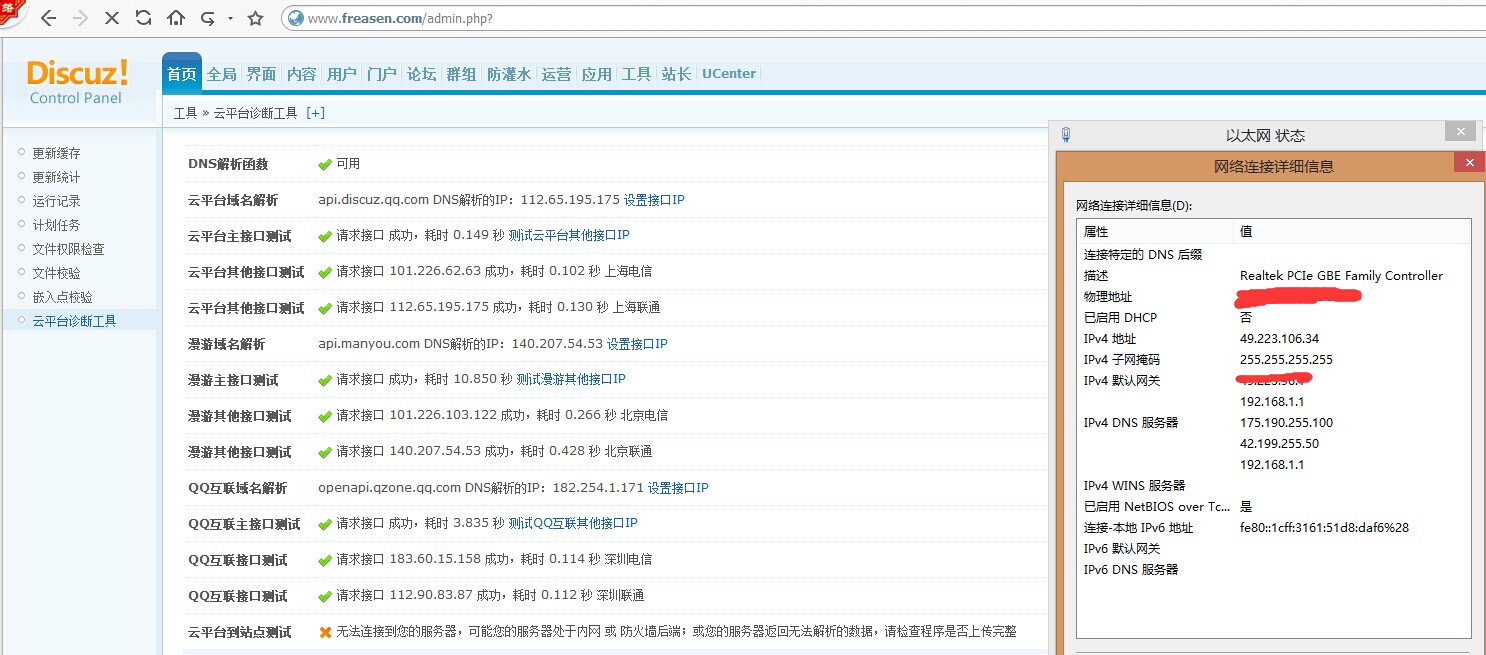Click 测试QQ互联其他接口IP link
Screen dimensions: 1486x655
tap(573, 523)
